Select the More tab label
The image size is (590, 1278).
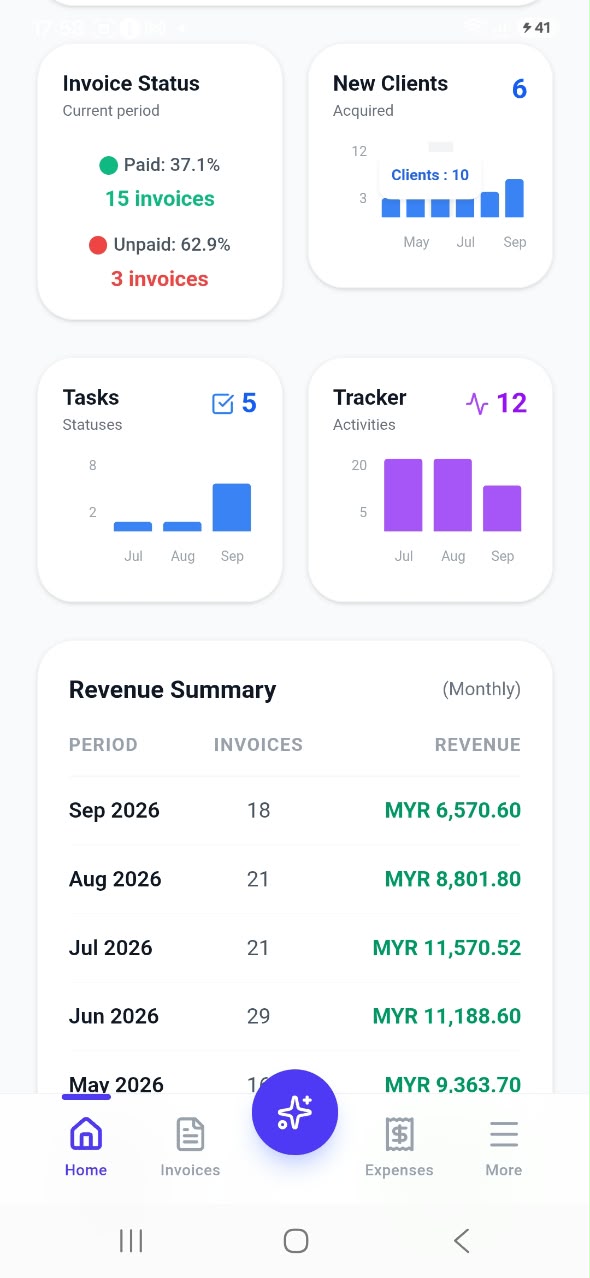click(504, 1170)
